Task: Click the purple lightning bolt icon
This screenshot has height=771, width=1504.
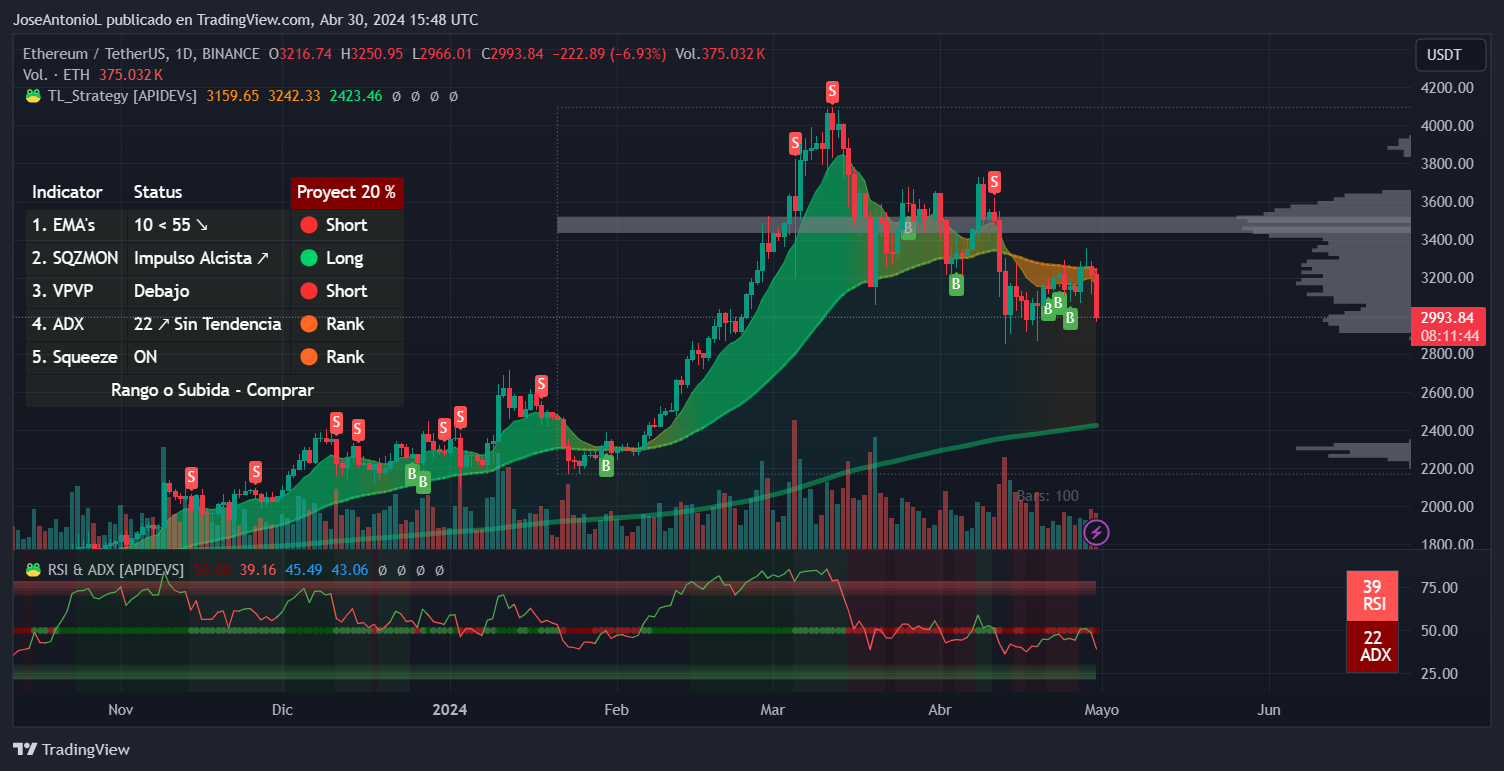Action: [x=1096, y=532]
